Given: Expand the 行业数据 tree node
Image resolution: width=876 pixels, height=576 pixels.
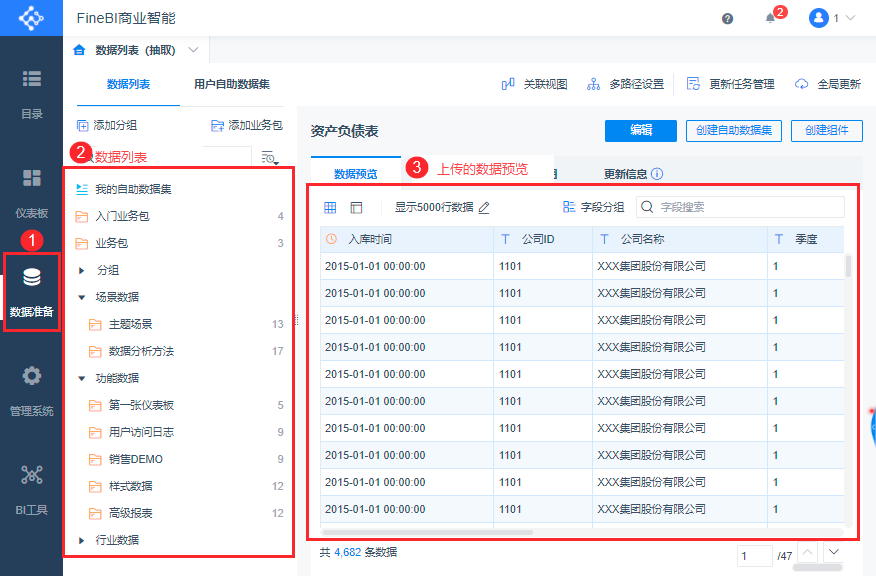Looking at the screenshot, I should (x=82, y=540).
